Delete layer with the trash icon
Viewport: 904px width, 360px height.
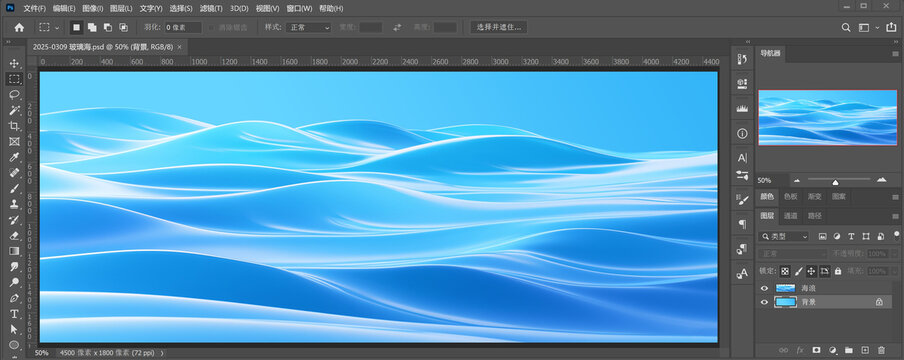click(x=881, y=350)
